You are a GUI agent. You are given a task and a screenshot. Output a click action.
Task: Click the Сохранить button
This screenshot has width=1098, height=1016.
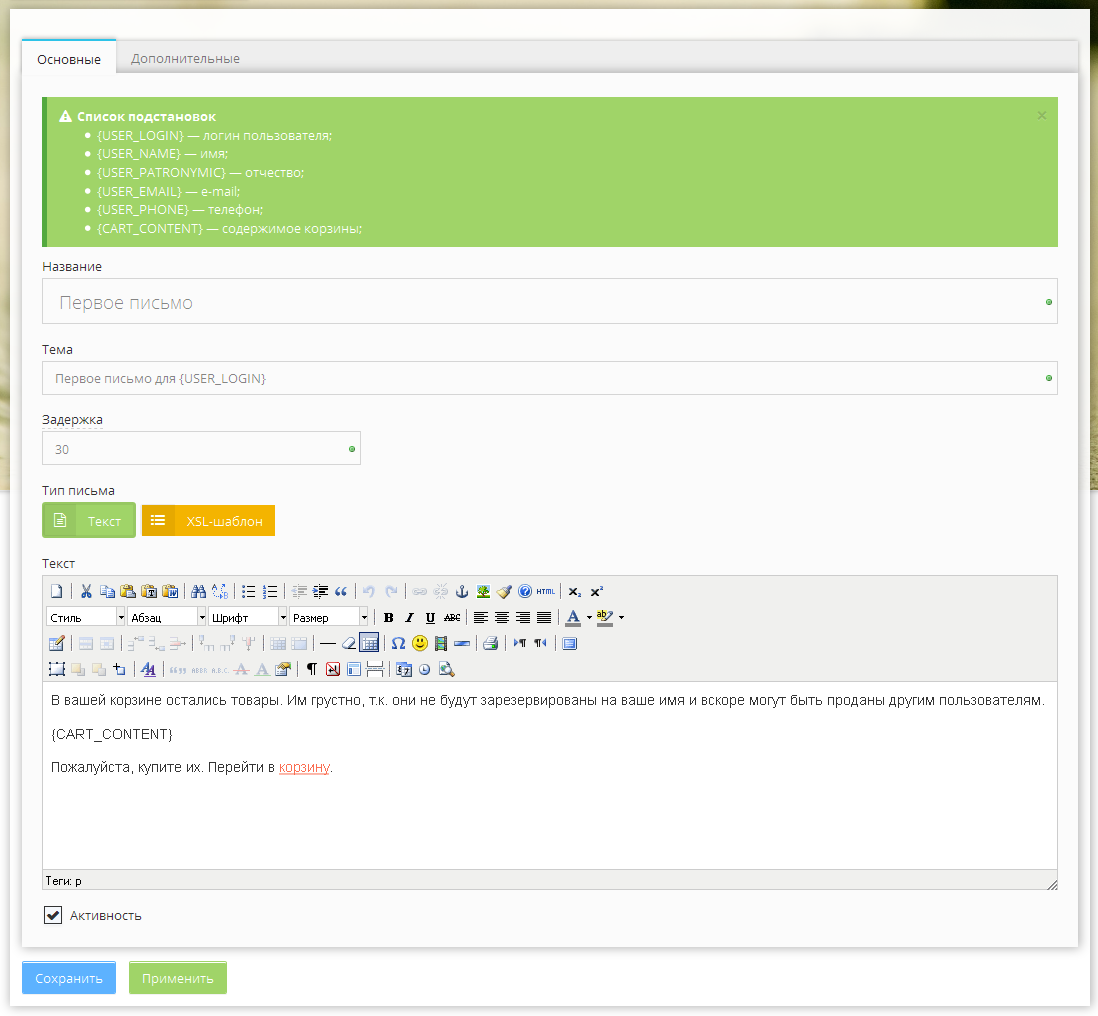tap(69, 978)
